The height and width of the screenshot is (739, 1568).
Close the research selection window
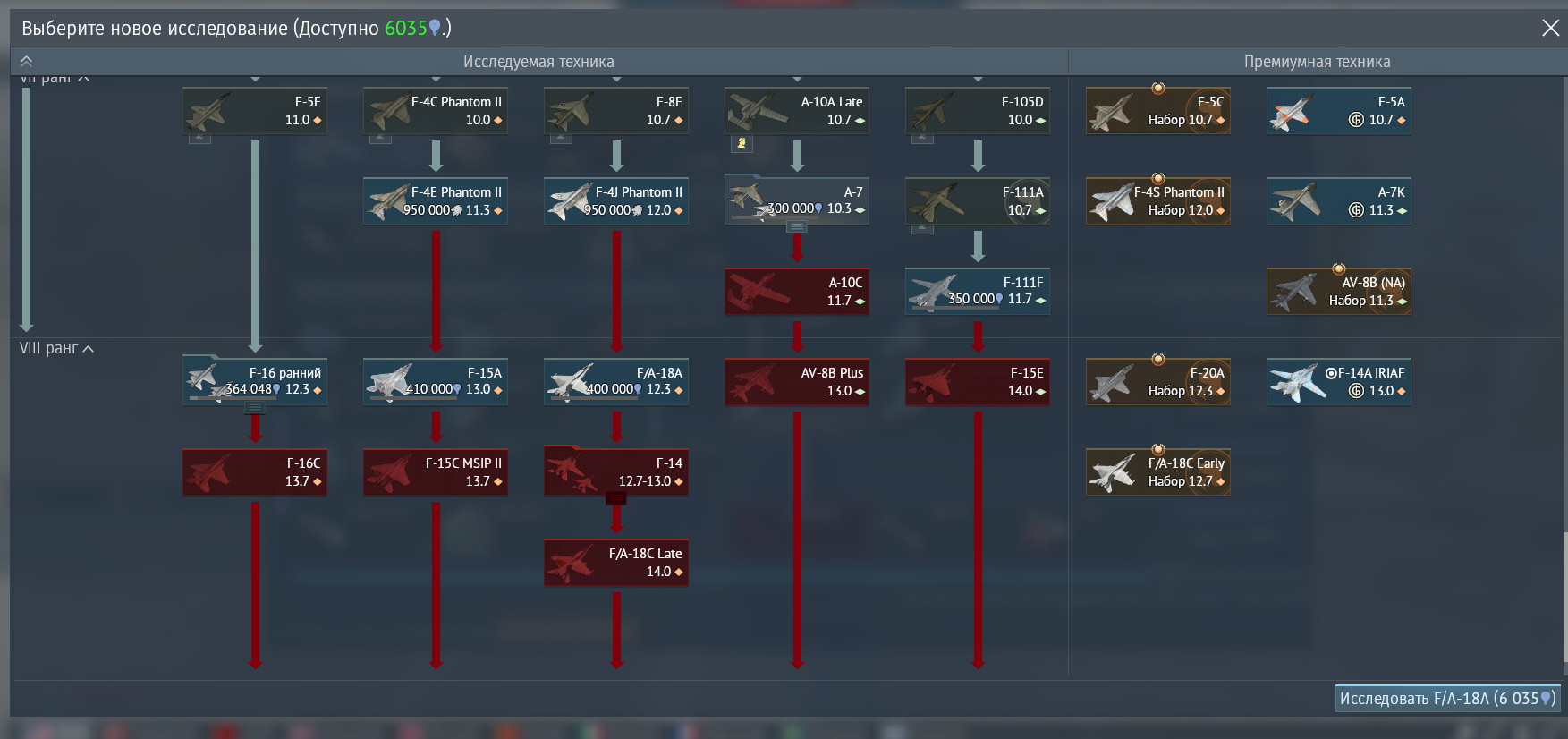click(1550, 28)
